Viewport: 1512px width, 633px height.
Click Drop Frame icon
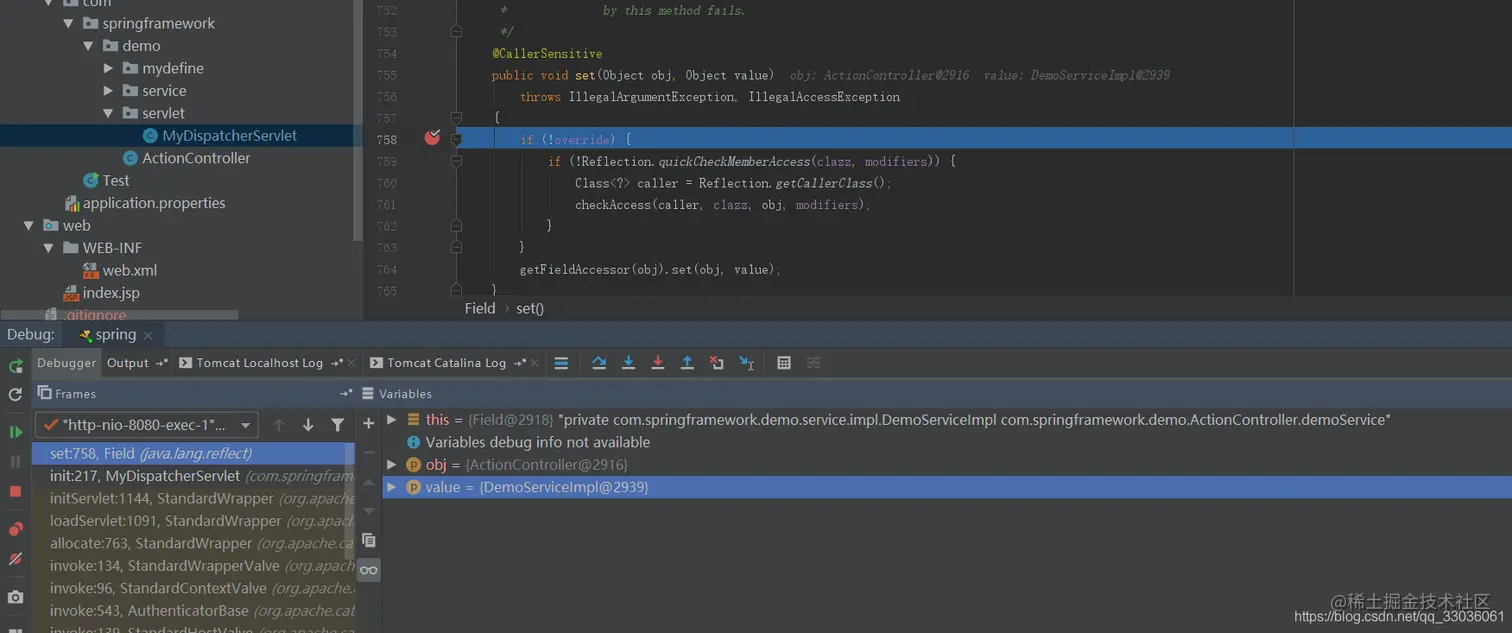(x=716, y=363)
